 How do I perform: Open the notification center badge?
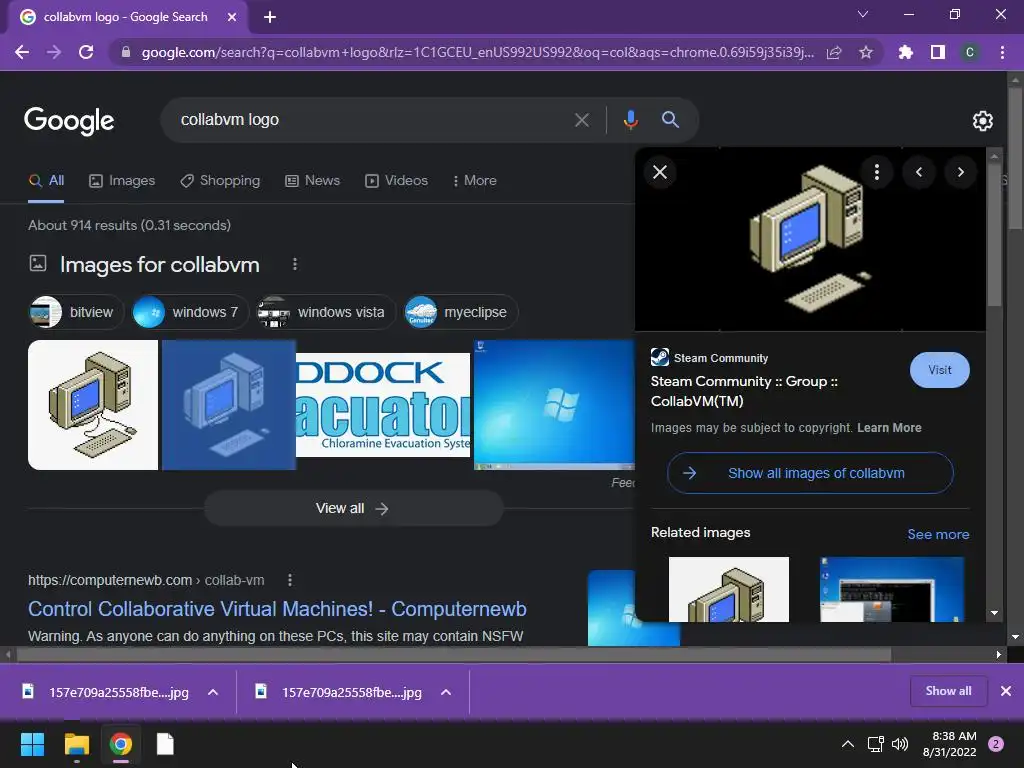click(x=996, y=744)
